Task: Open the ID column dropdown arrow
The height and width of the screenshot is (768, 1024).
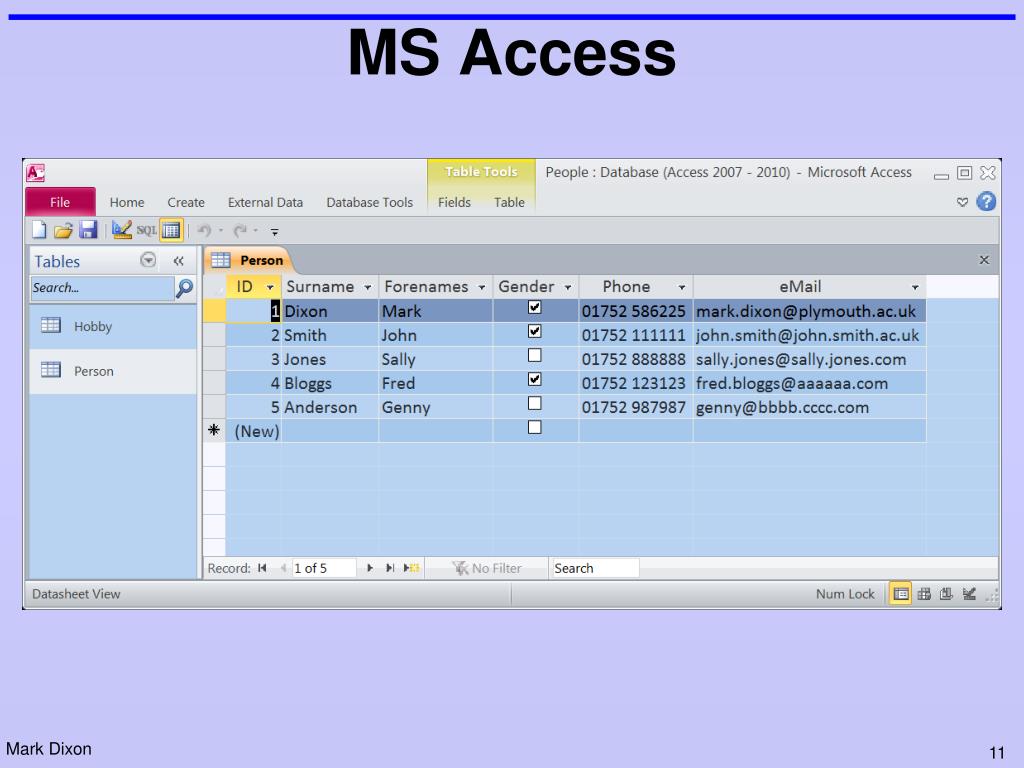Action: pos(270,288)
